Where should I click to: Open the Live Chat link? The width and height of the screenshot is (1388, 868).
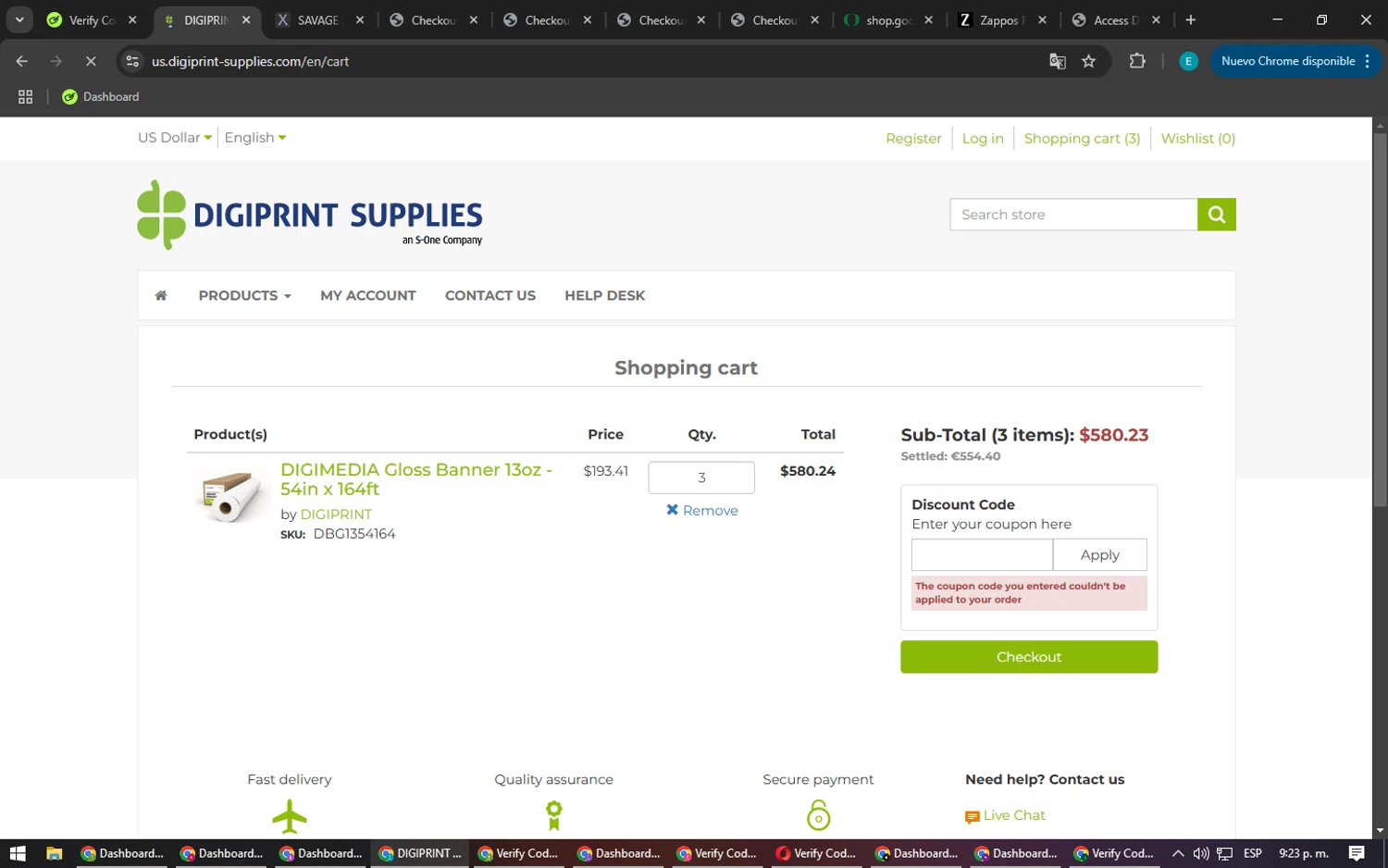pyautogui.click(x=1013, y=815)
